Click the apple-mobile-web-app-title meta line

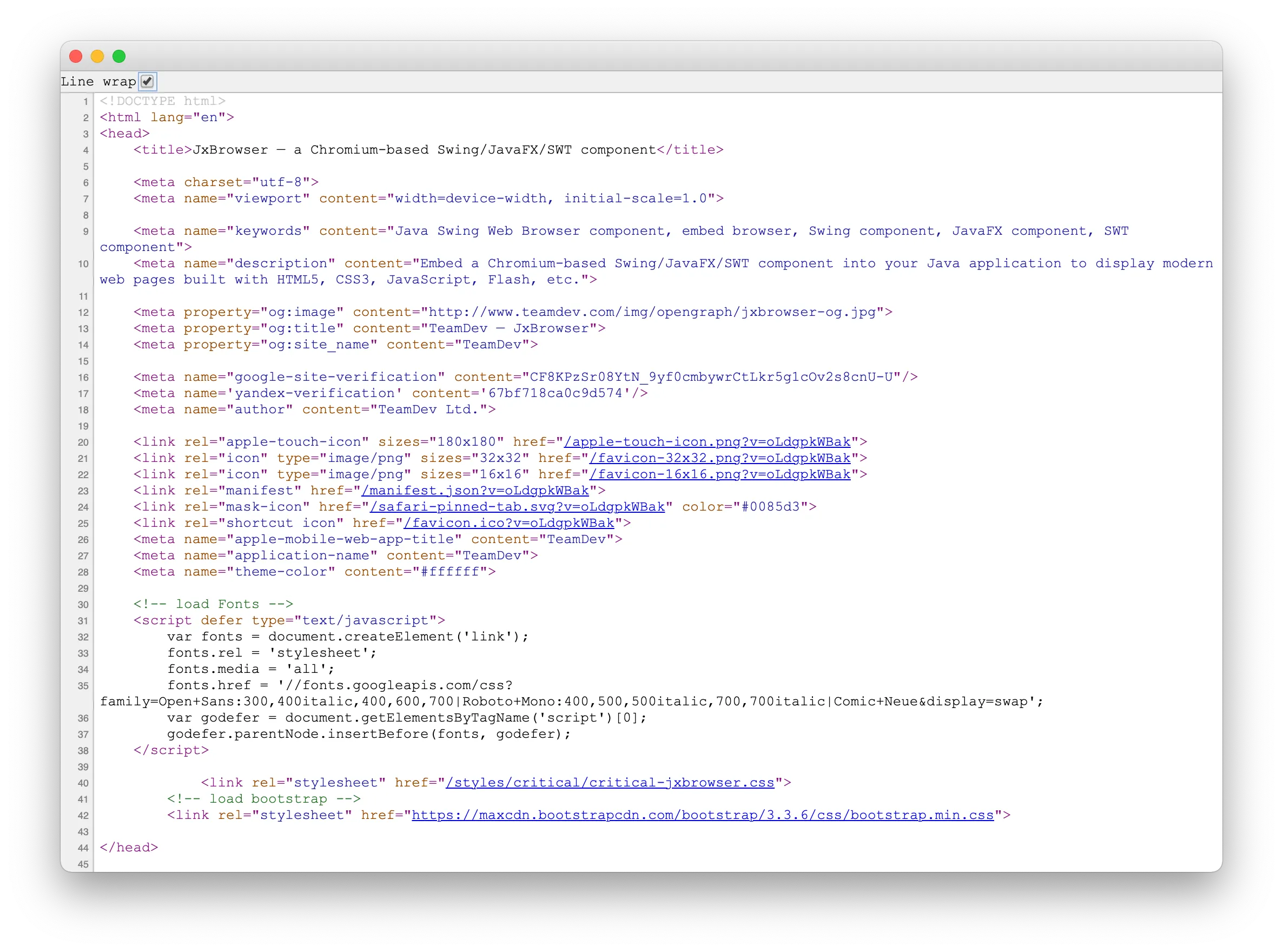[378, 539]
